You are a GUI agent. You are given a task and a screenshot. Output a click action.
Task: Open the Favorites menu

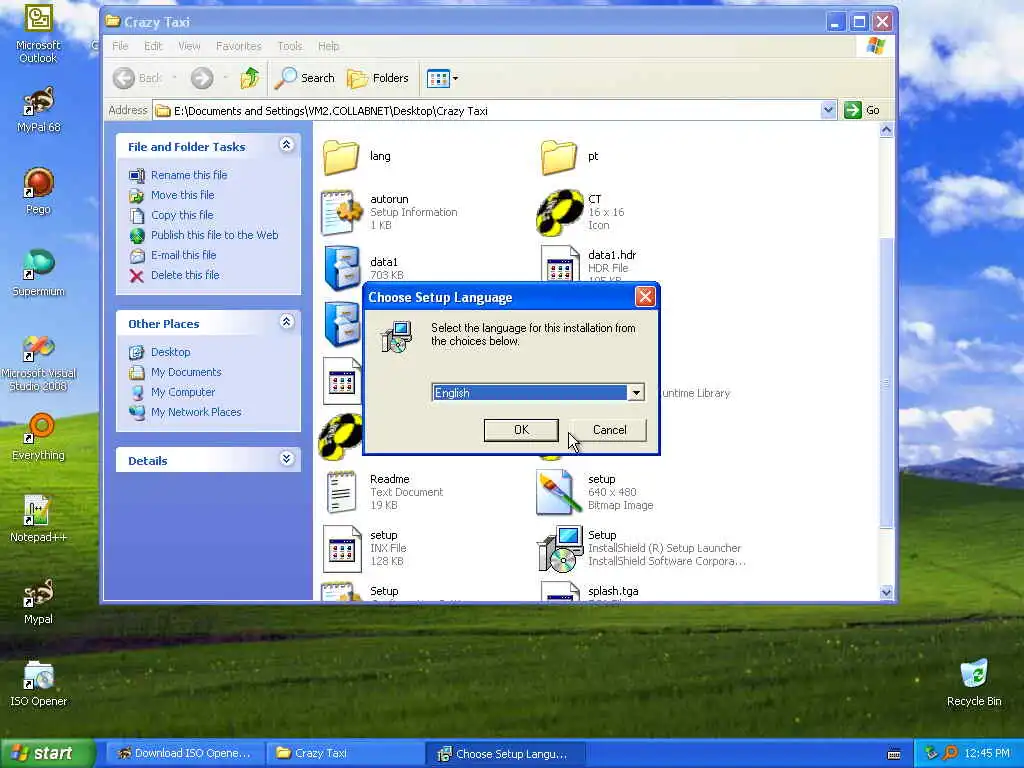click(238, 46)
